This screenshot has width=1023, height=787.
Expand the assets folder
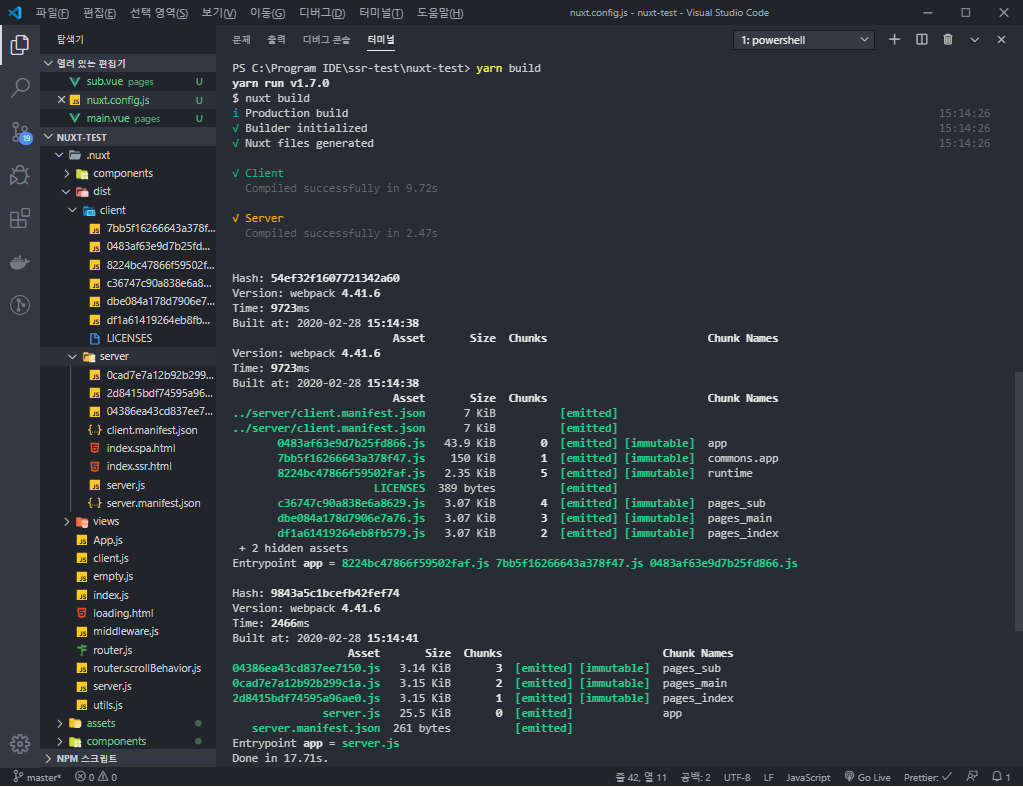[x=60, y=723]
